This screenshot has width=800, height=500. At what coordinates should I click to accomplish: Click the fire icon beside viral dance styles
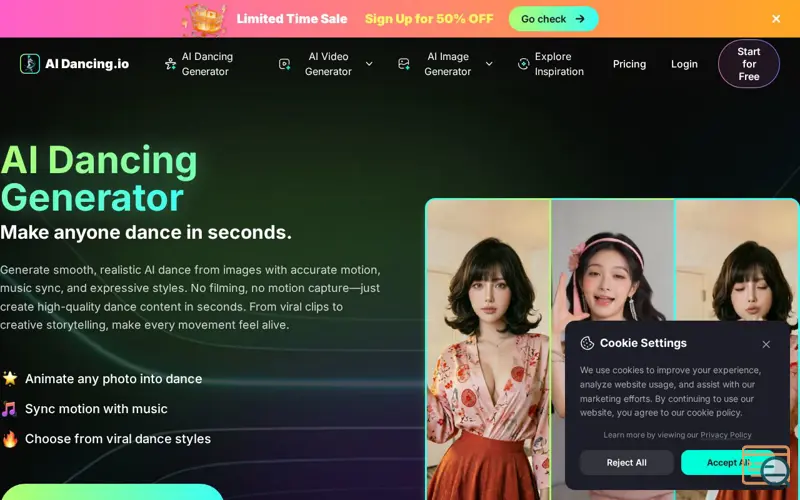[10, 439]
